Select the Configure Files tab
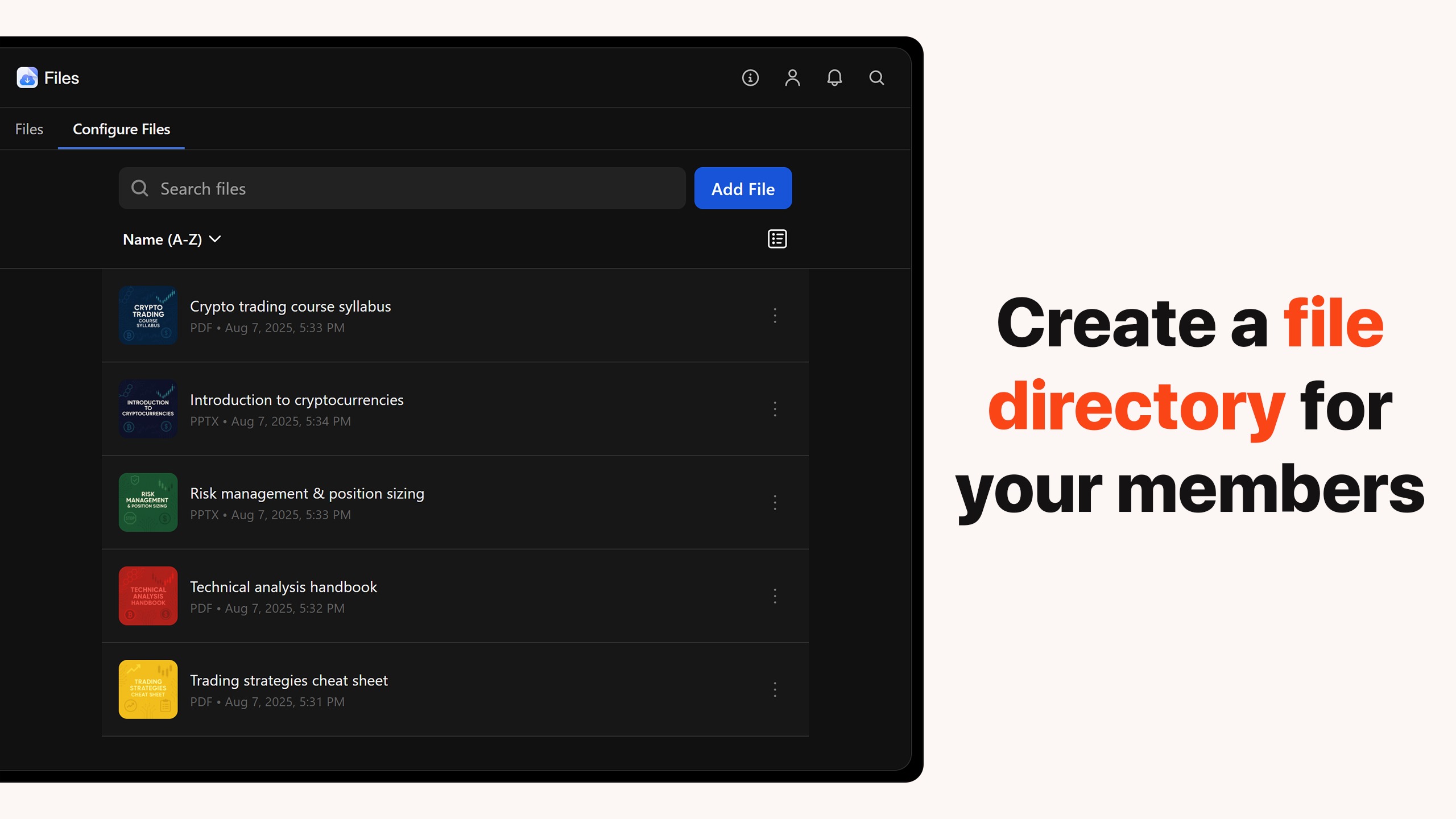 coord(121,129)
